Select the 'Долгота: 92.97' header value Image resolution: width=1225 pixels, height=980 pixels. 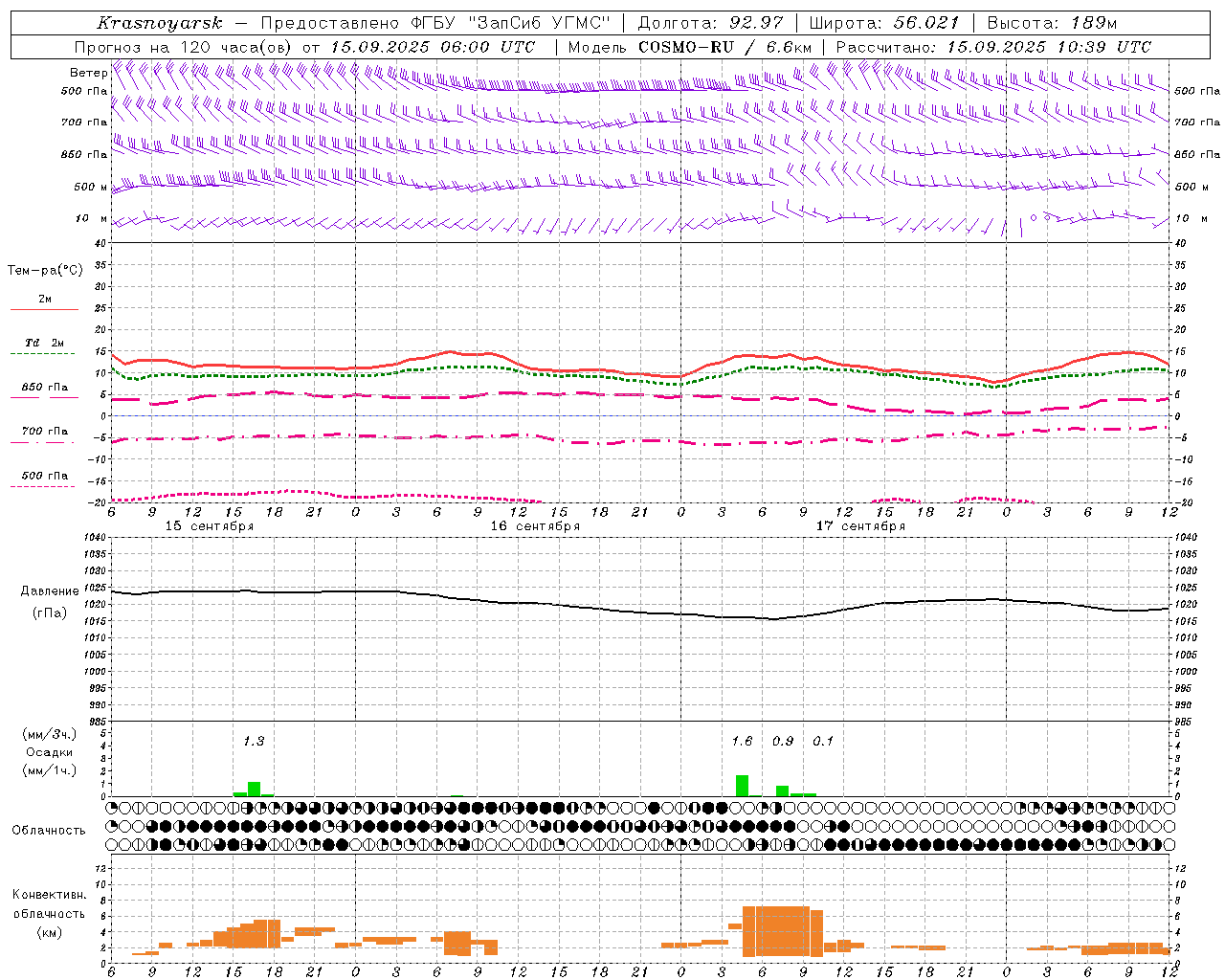click(x=710, y=23)
